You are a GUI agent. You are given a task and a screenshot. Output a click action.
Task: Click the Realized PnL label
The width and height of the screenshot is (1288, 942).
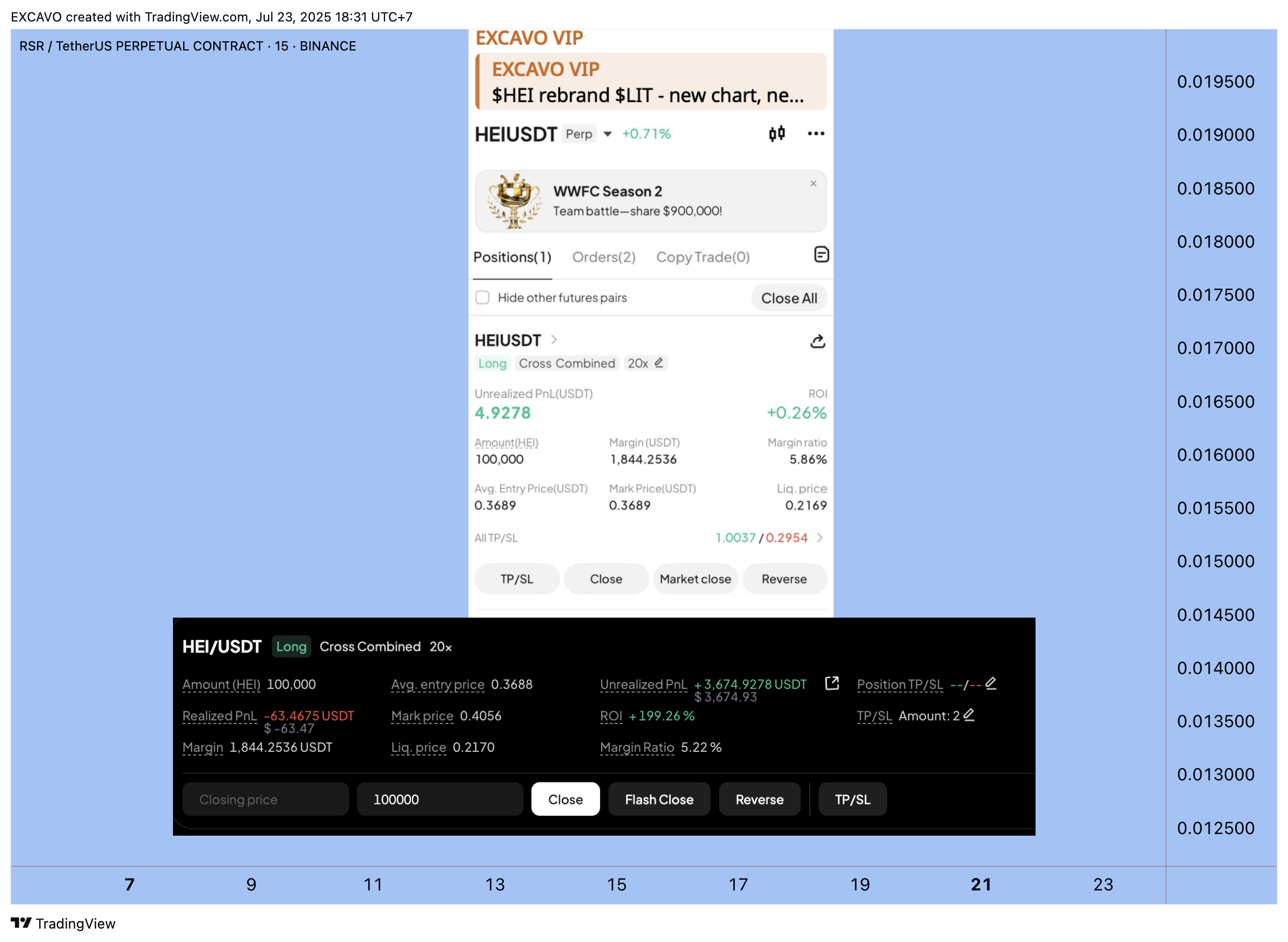(220, 715)
